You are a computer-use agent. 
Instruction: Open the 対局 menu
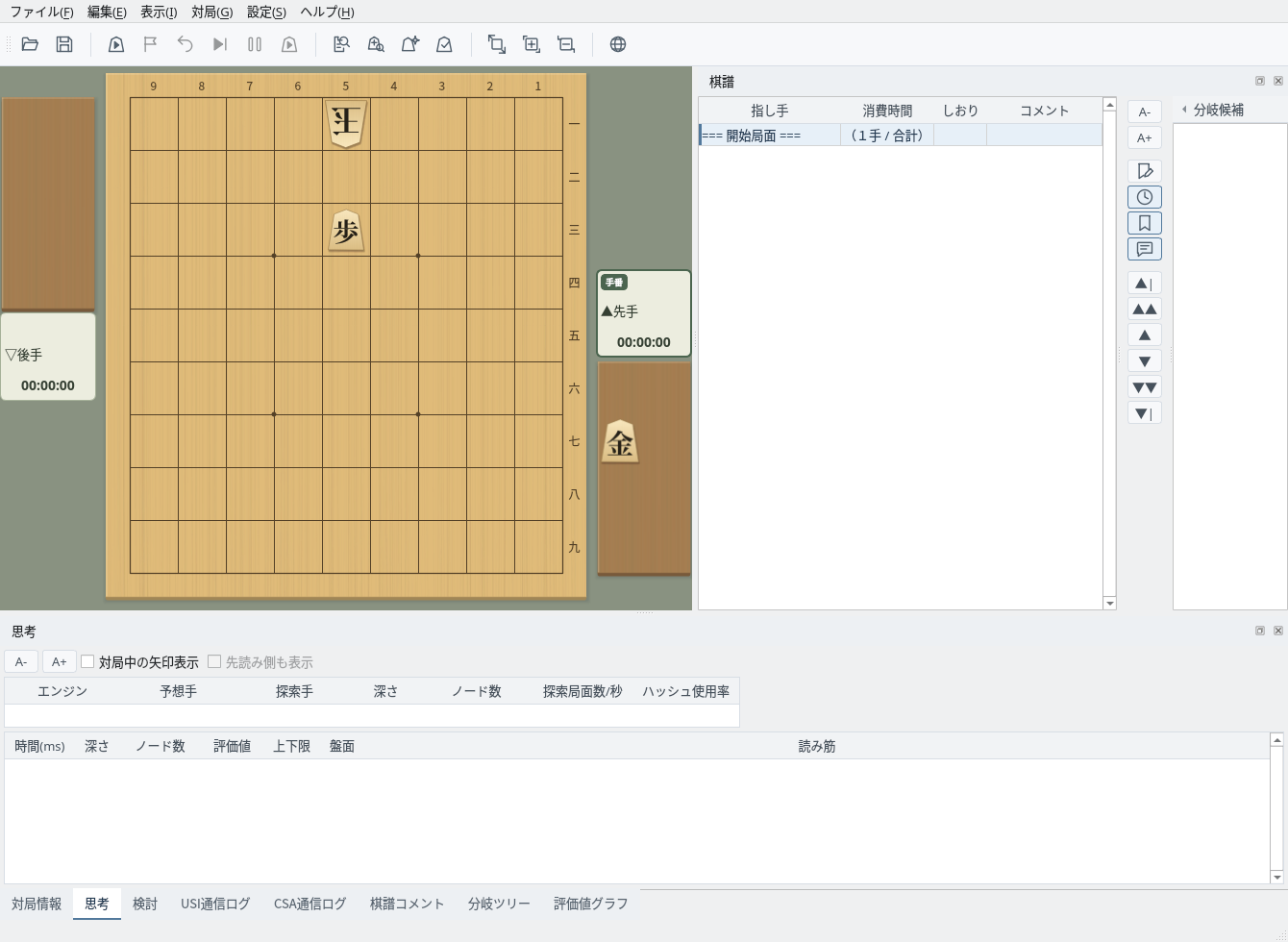[211, 12]
